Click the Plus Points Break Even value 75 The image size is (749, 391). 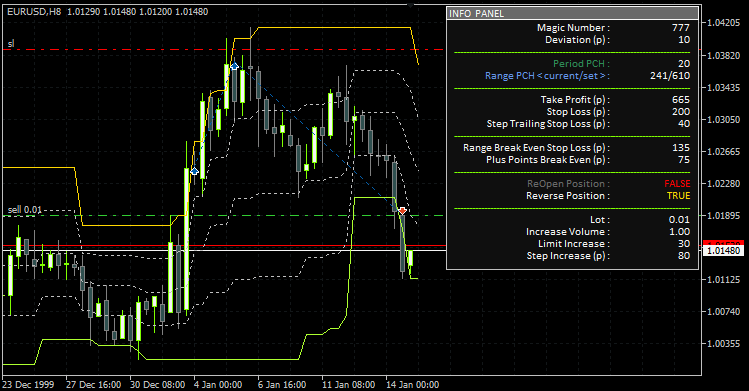684,160
